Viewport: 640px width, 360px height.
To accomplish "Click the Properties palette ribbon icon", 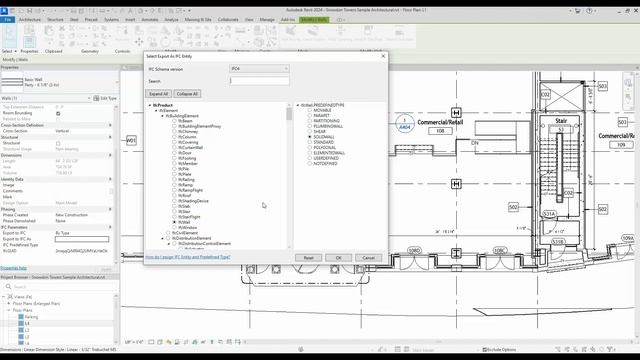I will pyautogui.click(x=29, y=42).
